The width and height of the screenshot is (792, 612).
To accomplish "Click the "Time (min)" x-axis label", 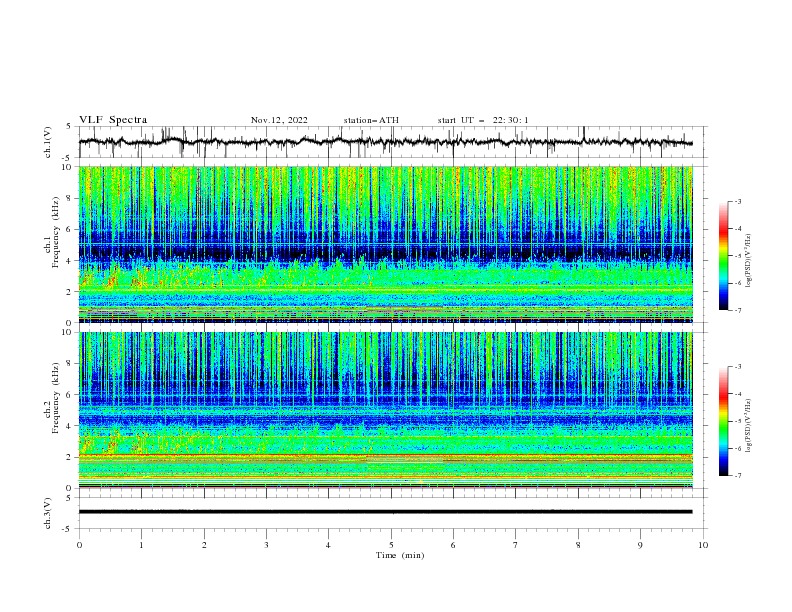I will point(400,555).
